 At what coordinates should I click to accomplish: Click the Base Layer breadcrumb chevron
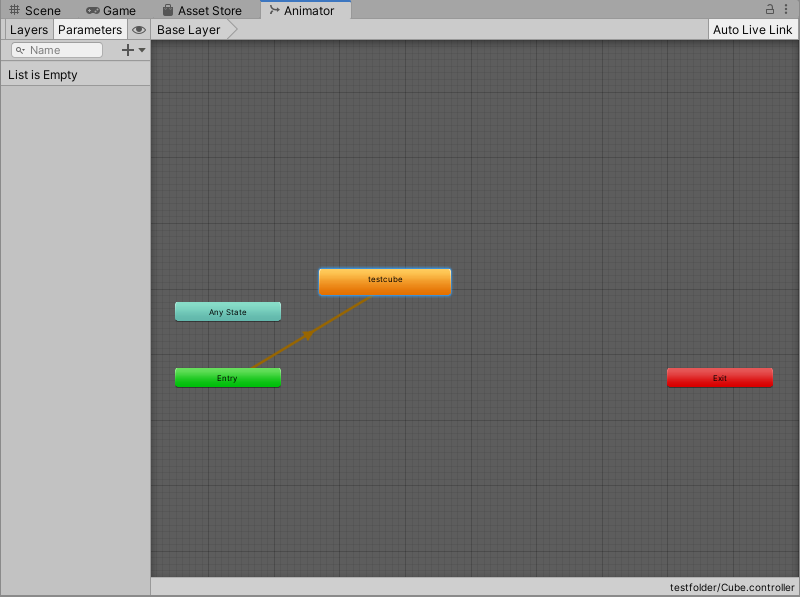232,29
